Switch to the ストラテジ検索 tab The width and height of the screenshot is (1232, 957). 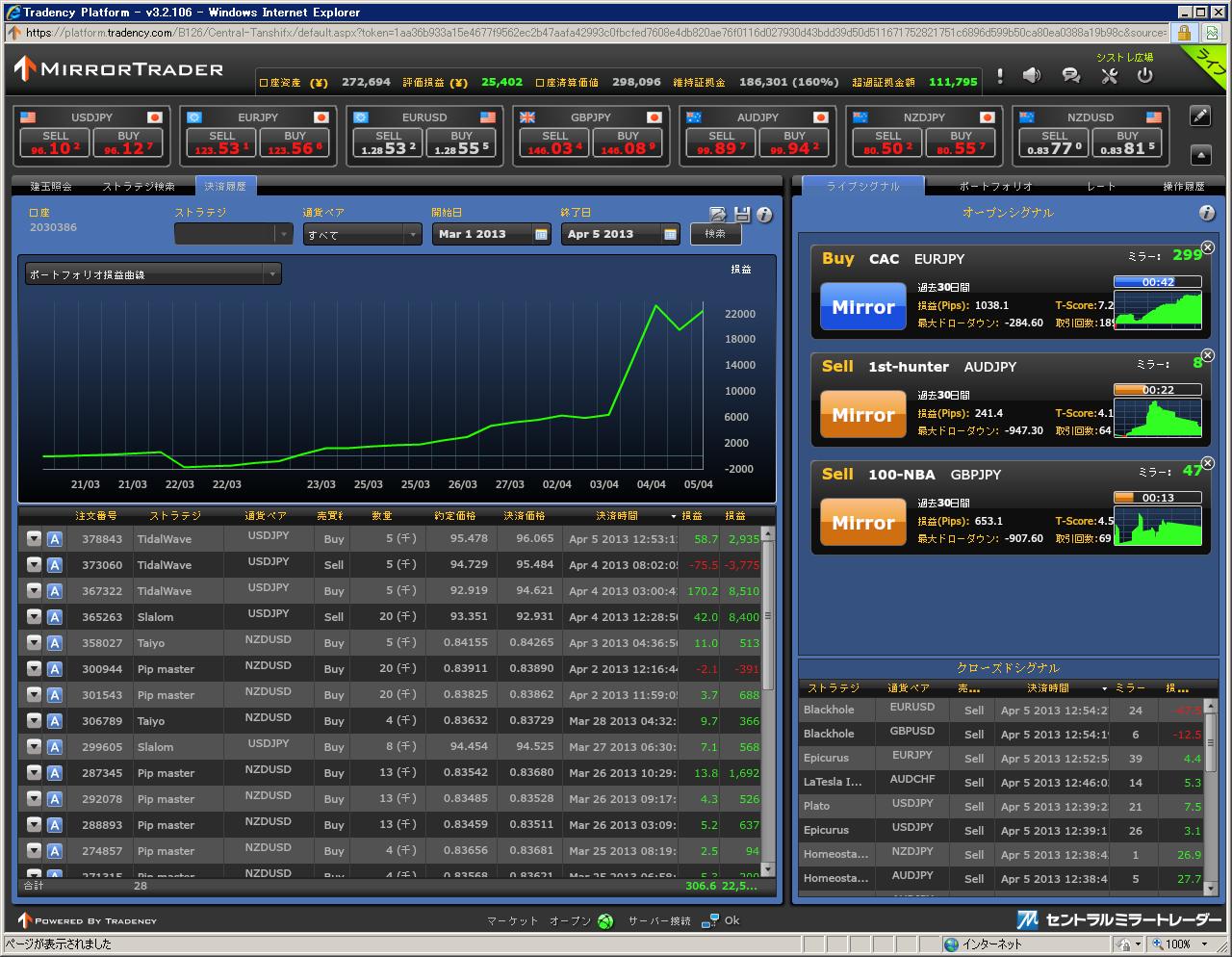tap(139, 186)
